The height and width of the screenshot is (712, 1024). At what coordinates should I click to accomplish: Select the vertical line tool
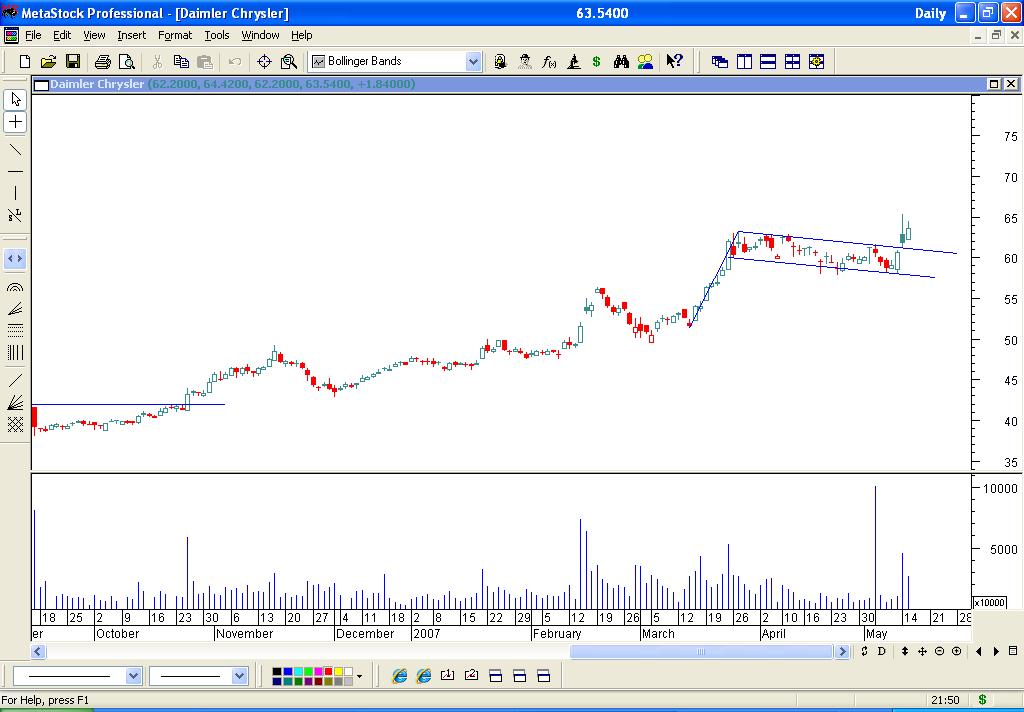click(x=16, y=193)
